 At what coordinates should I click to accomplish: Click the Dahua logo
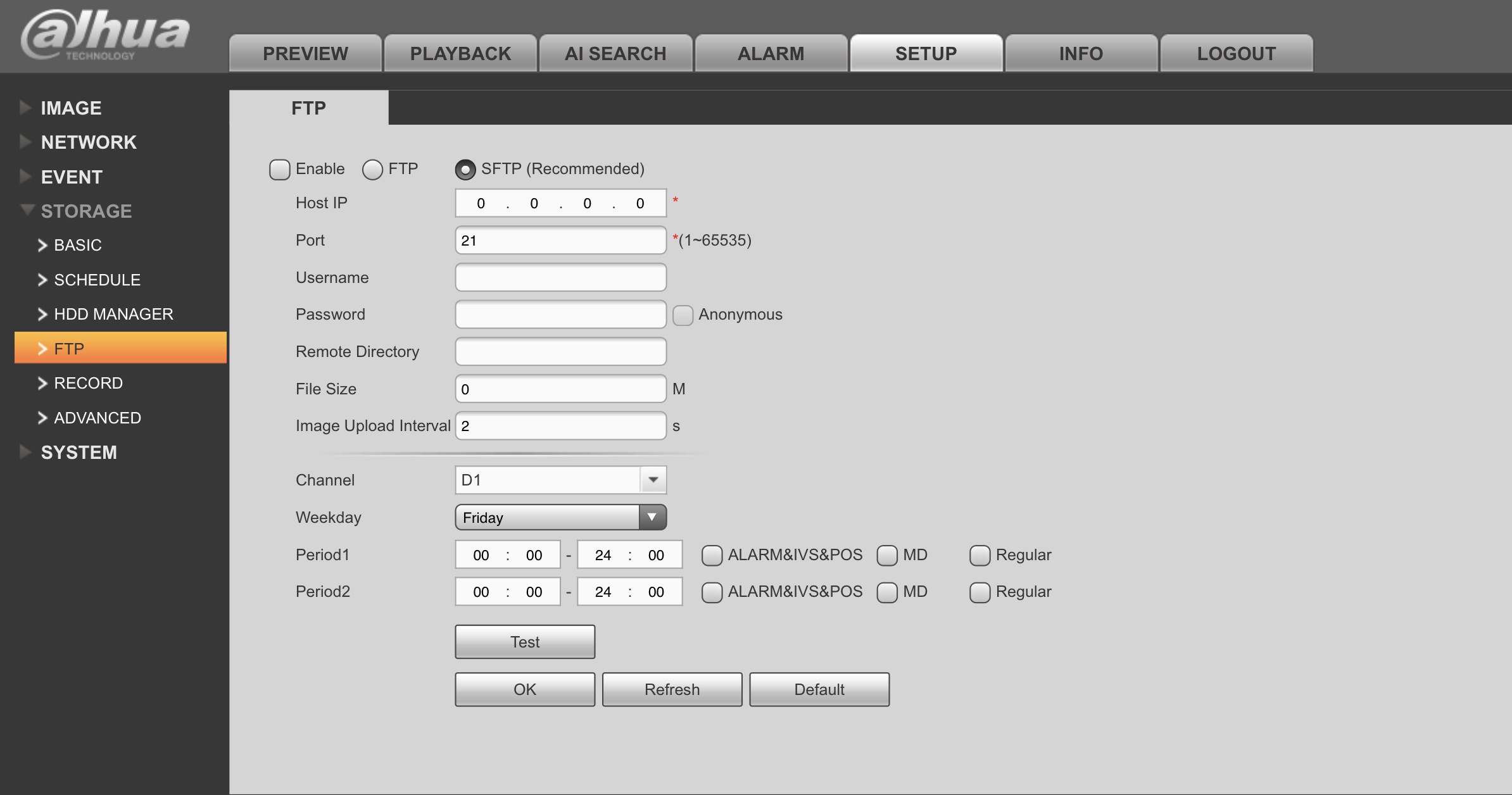105,35
